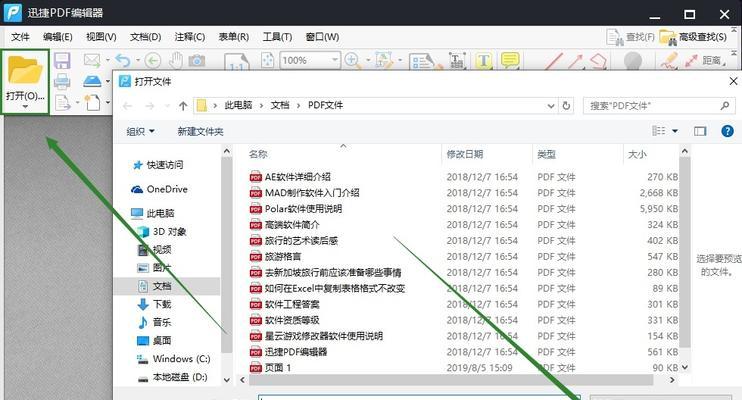
Task: Open the 文档(D) menu
Action: coord(146,37)
